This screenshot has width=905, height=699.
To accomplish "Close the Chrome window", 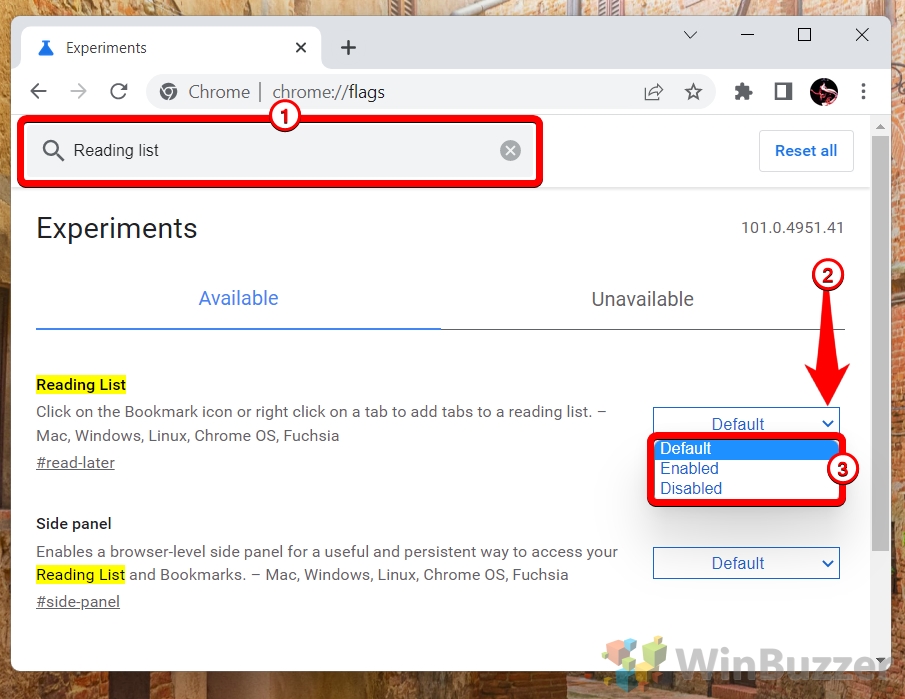I will pos(862,35).
